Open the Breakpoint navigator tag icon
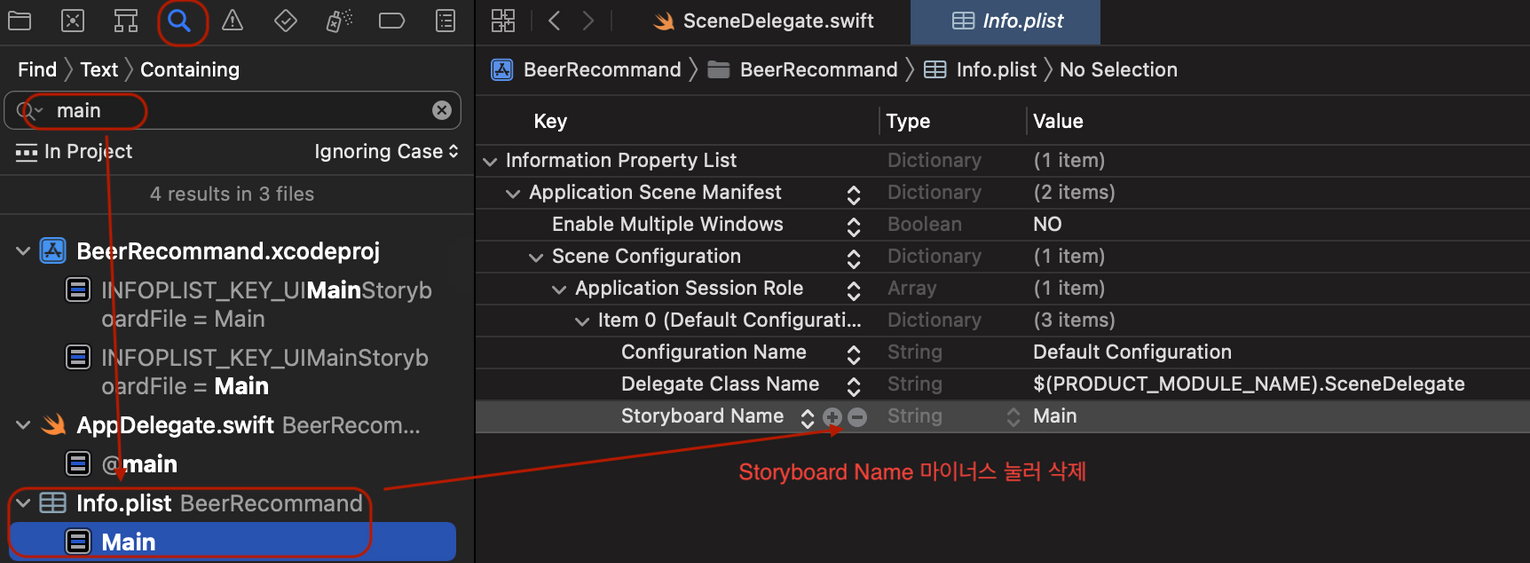The width and height of the screenshot is (1530, 563). click(x=392, y=20)
